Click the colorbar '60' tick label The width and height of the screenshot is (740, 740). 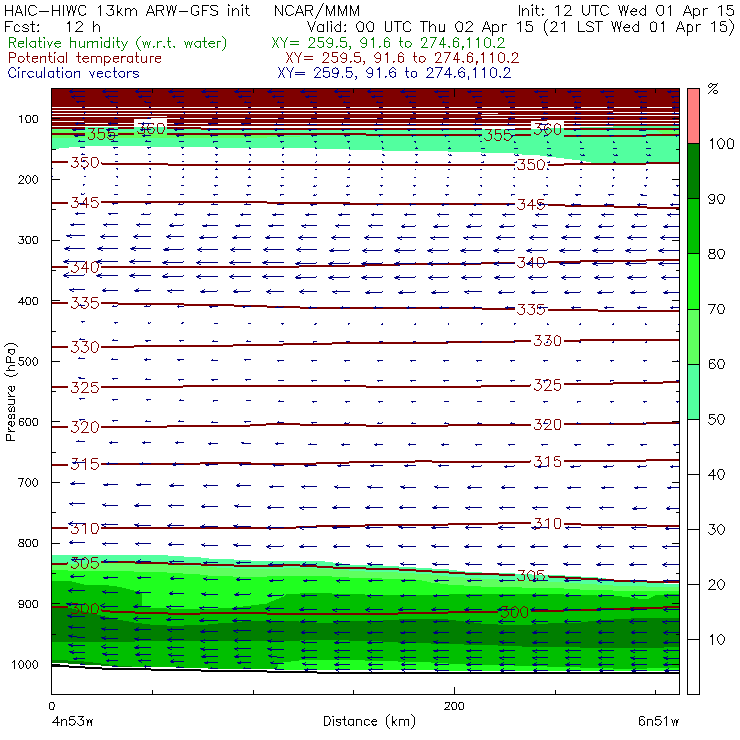tap(716, 364)
